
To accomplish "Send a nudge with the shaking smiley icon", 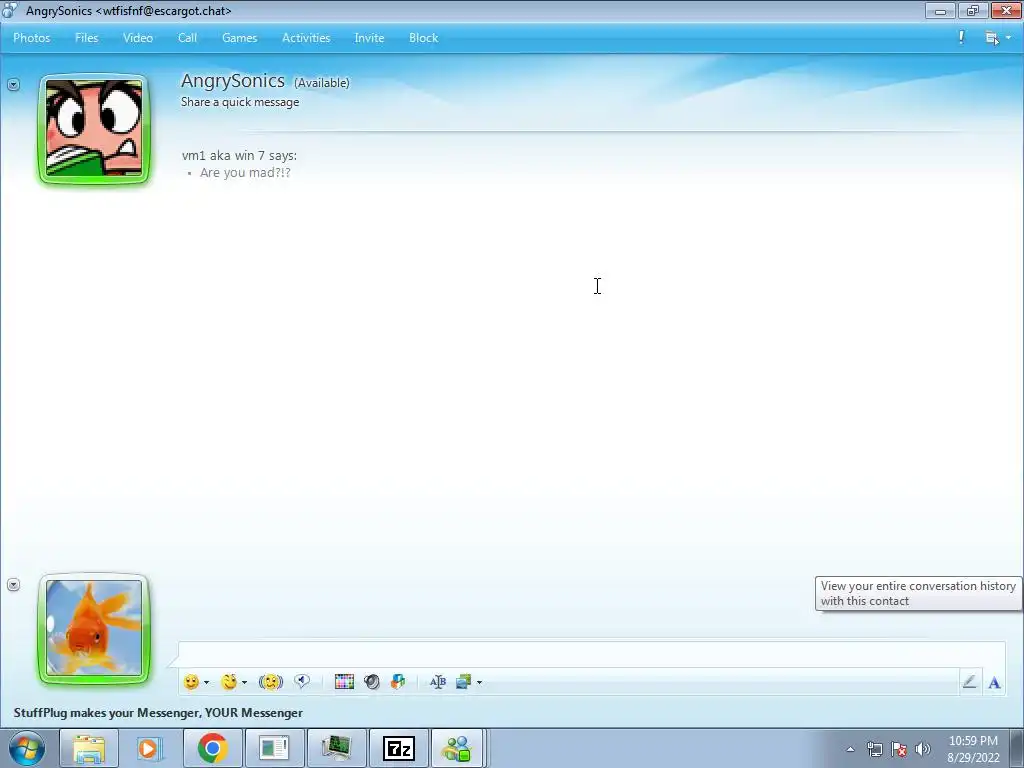I will 271,682.
